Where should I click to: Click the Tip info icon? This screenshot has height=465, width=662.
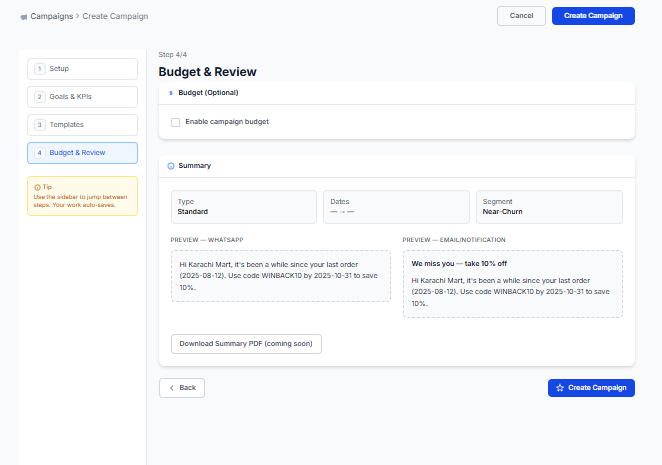click(37, 187)
